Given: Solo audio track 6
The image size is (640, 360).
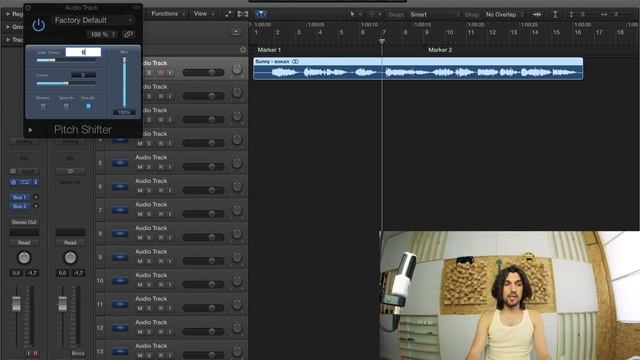Looking at the screenshot, I should tap(149, 191).
